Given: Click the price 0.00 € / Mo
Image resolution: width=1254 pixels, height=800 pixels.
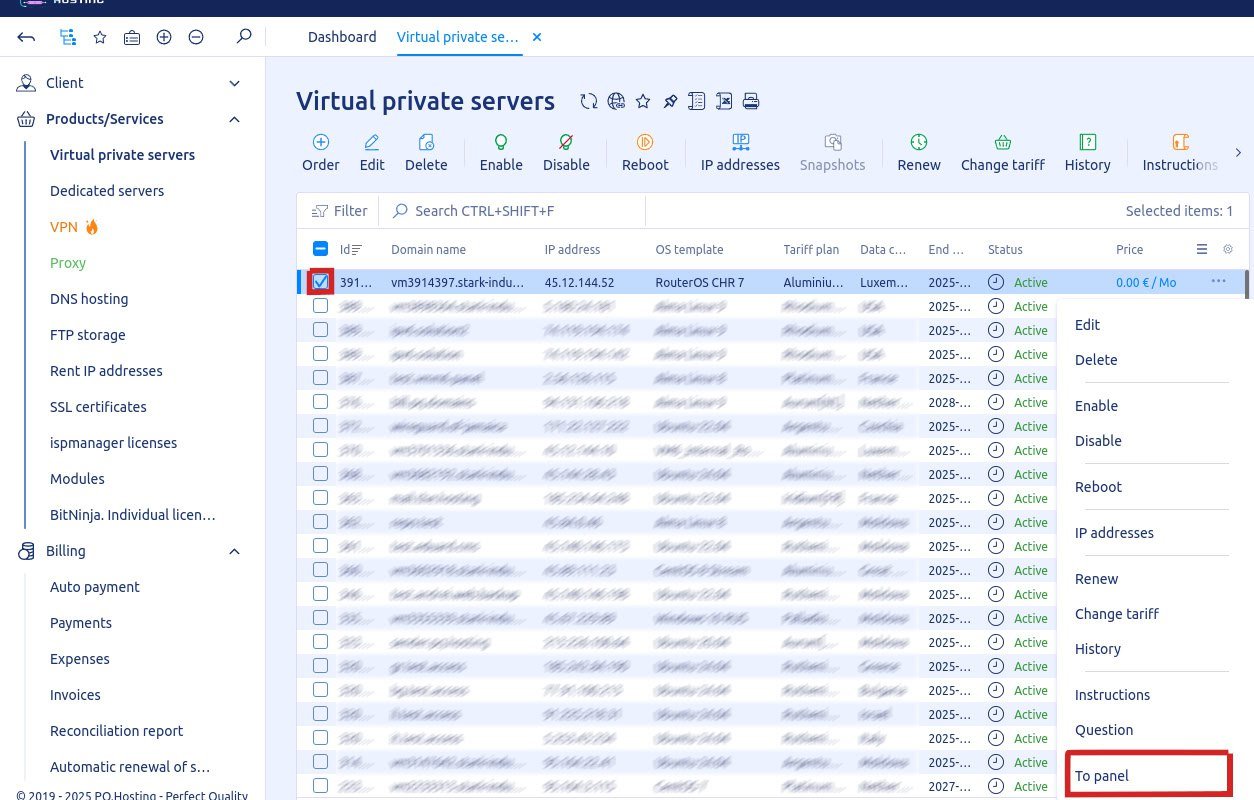Looking at the screenshot, I should coord(1146,282).
